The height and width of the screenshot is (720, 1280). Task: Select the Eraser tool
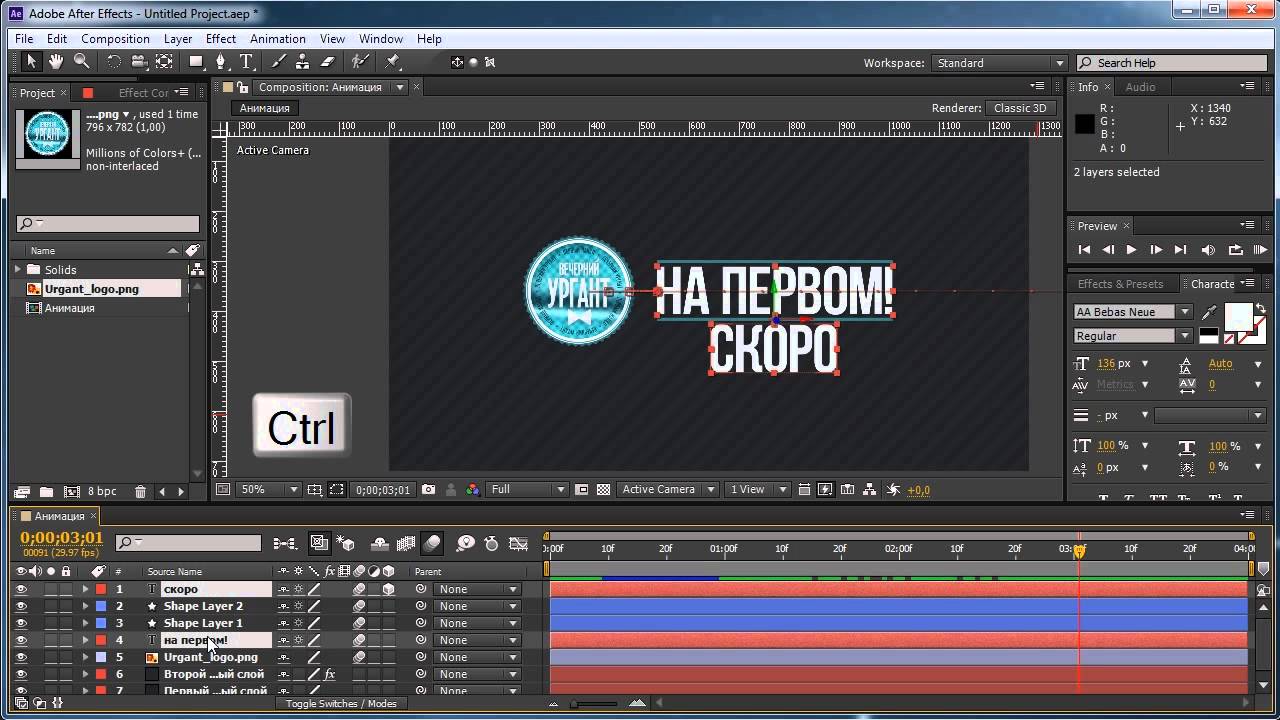click(328, 62)
